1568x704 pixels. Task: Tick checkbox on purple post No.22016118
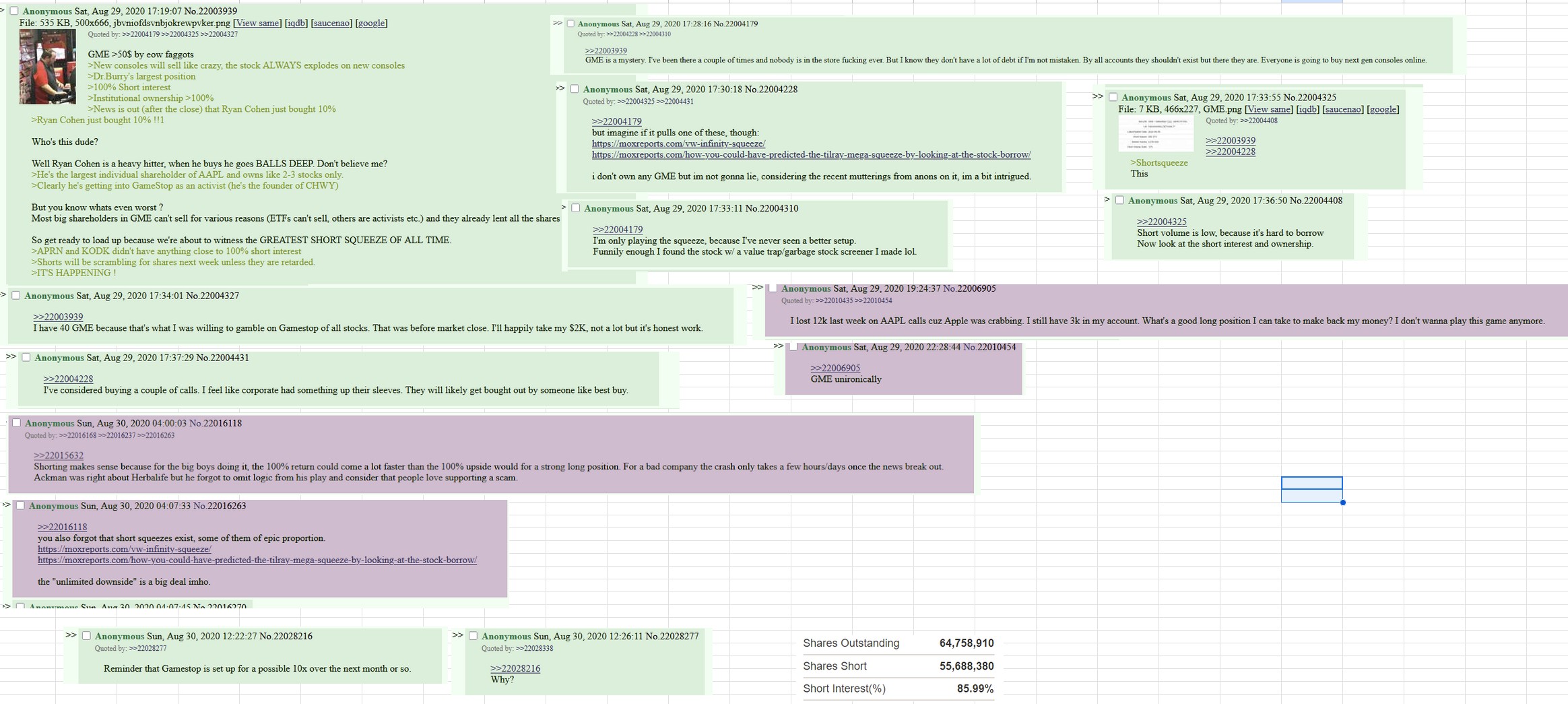click(17, 422)
